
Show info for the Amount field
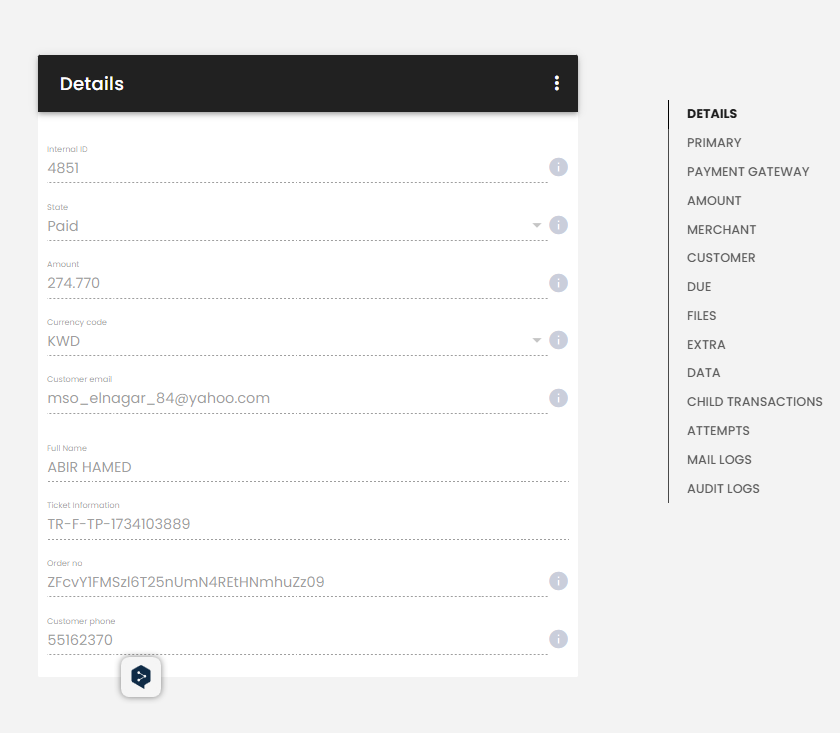tap(558, 283)
